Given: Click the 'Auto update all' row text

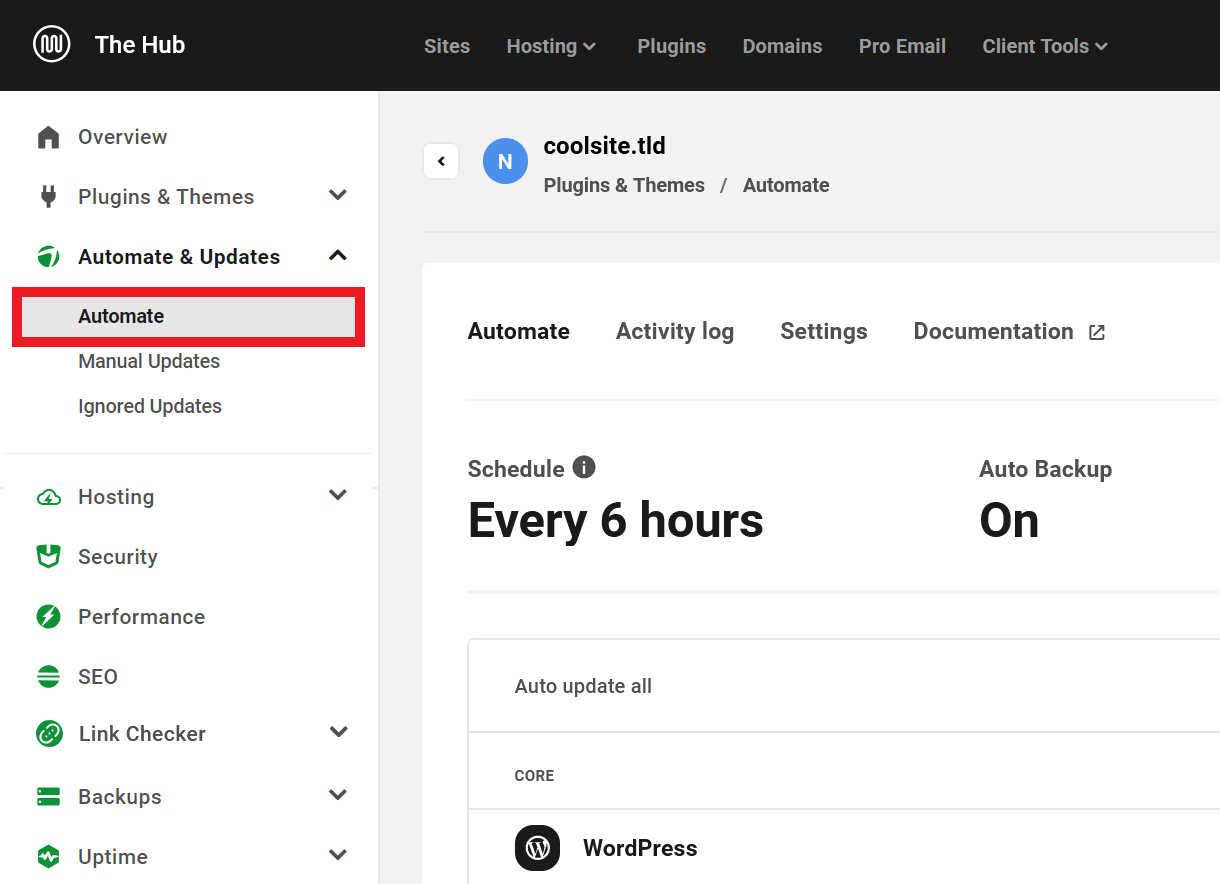Looking at the screenshot, I should tap(583, 686).
